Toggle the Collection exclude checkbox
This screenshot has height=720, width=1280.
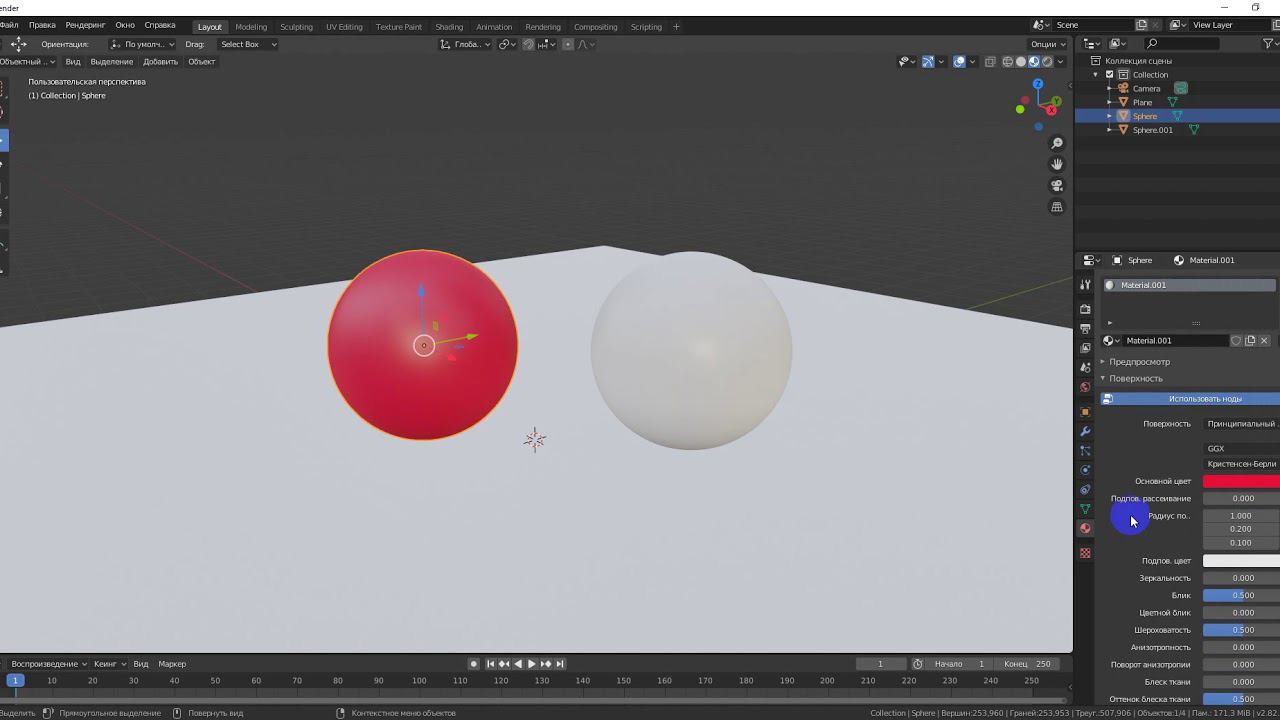click(1110, 75)
